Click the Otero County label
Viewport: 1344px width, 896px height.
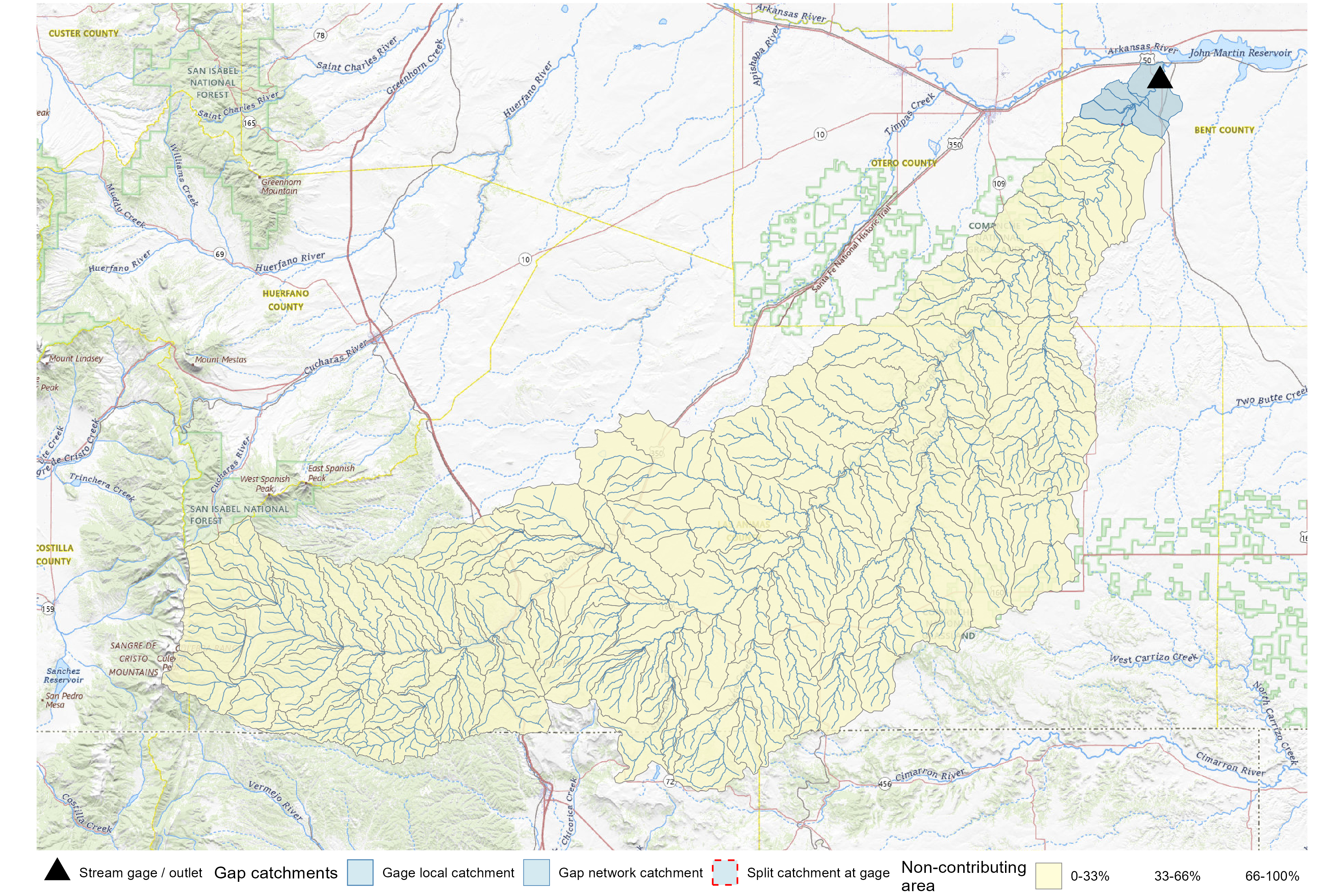pyautogui.click(x=903, y=164)
